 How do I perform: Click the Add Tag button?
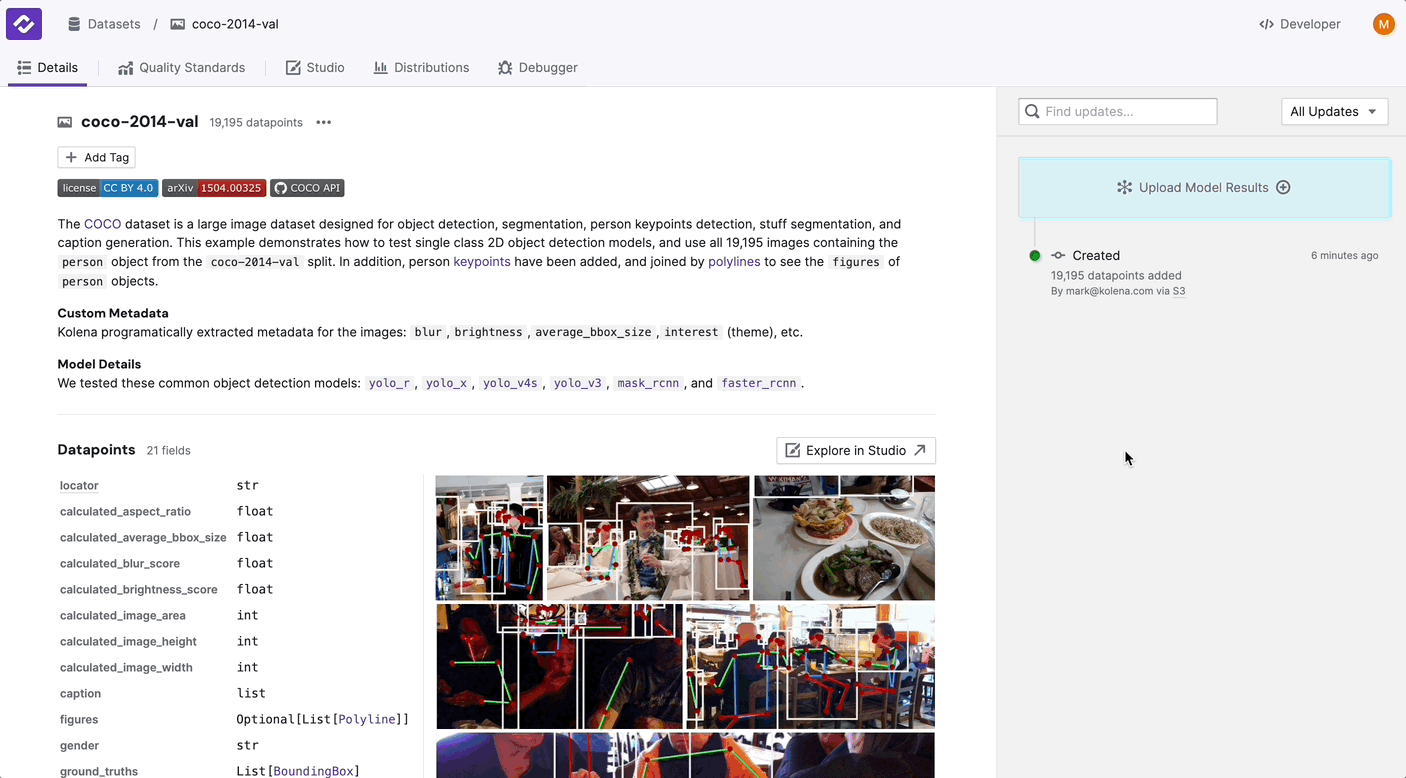pyautogui.click(x=96, y=158)
